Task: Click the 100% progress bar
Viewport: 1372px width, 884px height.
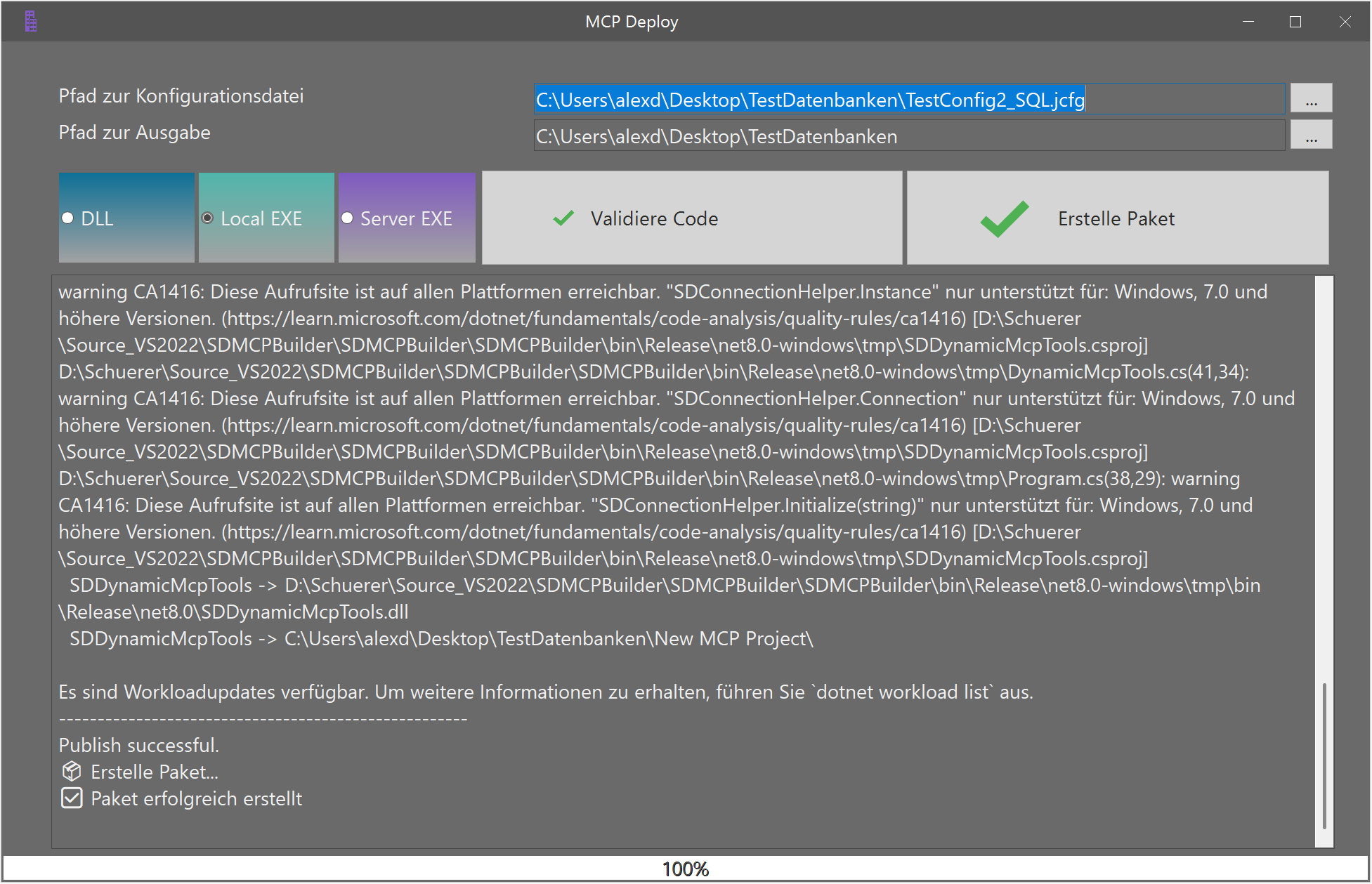Action: (x=686, y=869)
